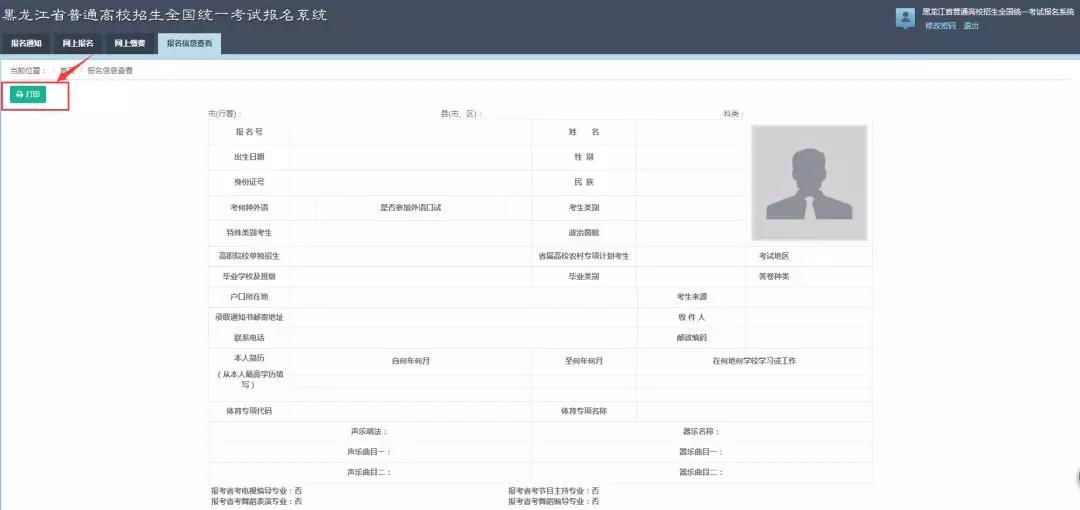Viewport: 1080px width, 510px height.
Task: Click the user avatar icon in header
Action: (x=905, y=17)
